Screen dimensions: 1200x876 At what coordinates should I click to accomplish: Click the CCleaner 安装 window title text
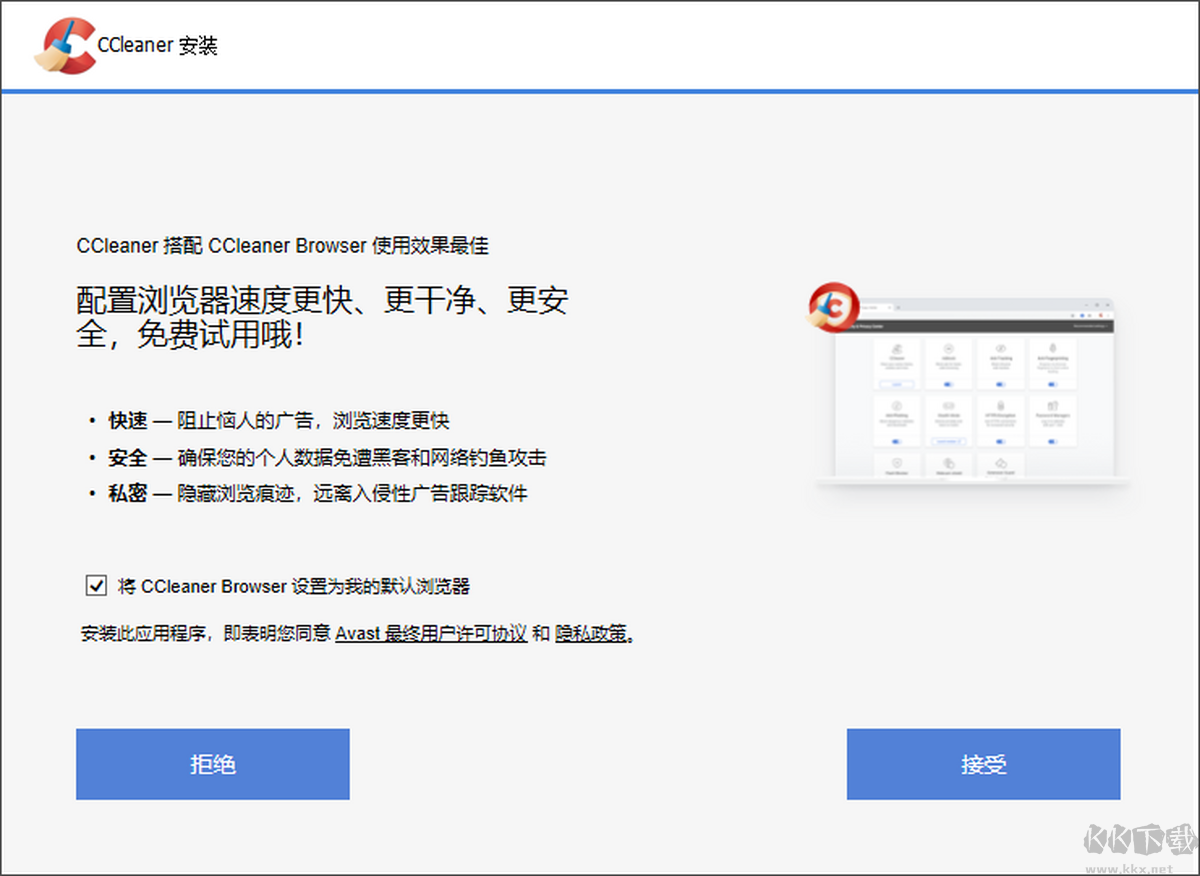158,46
